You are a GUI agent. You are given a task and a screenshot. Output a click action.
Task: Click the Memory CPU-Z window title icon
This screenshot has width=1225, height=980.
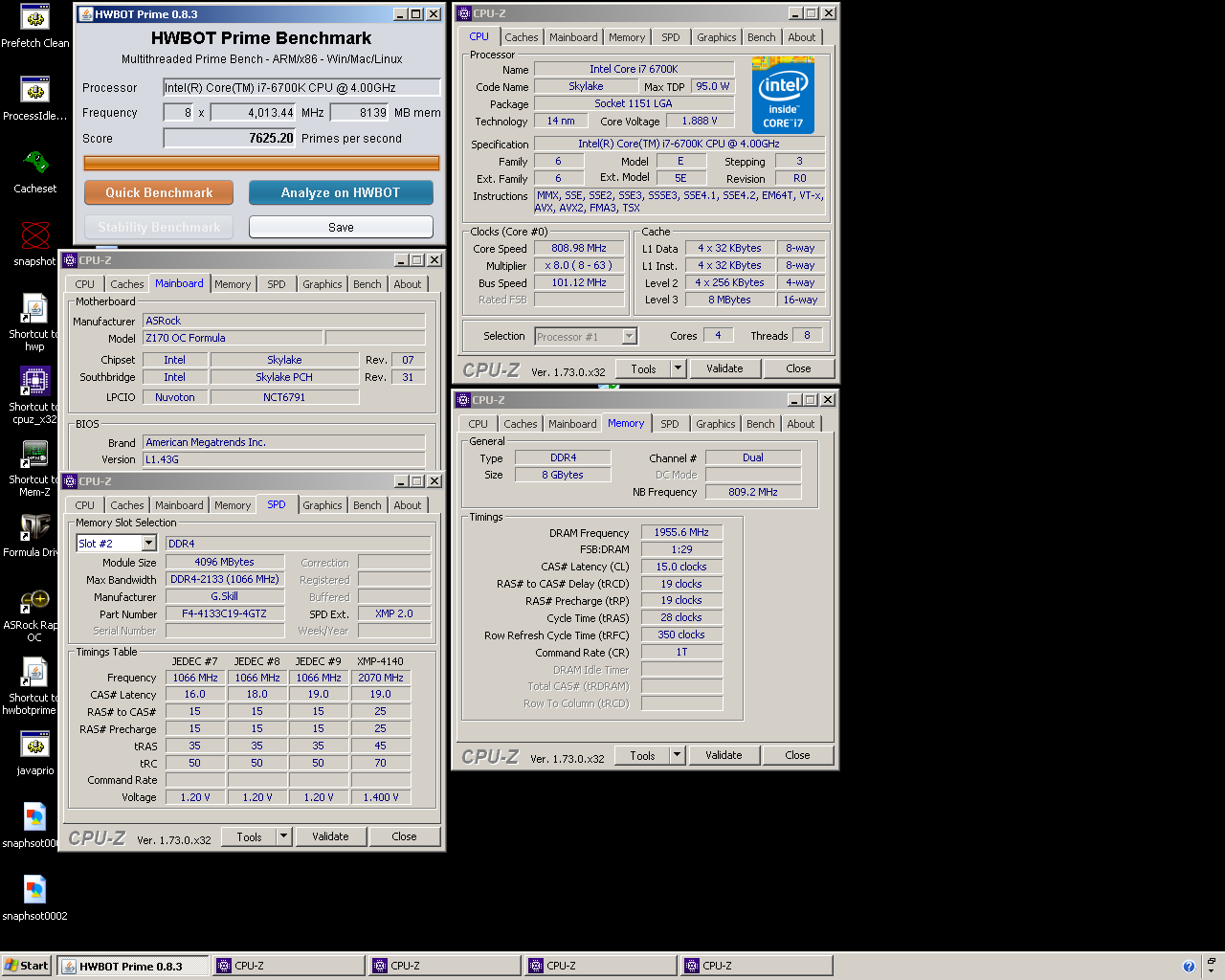(x=464, y=400)
